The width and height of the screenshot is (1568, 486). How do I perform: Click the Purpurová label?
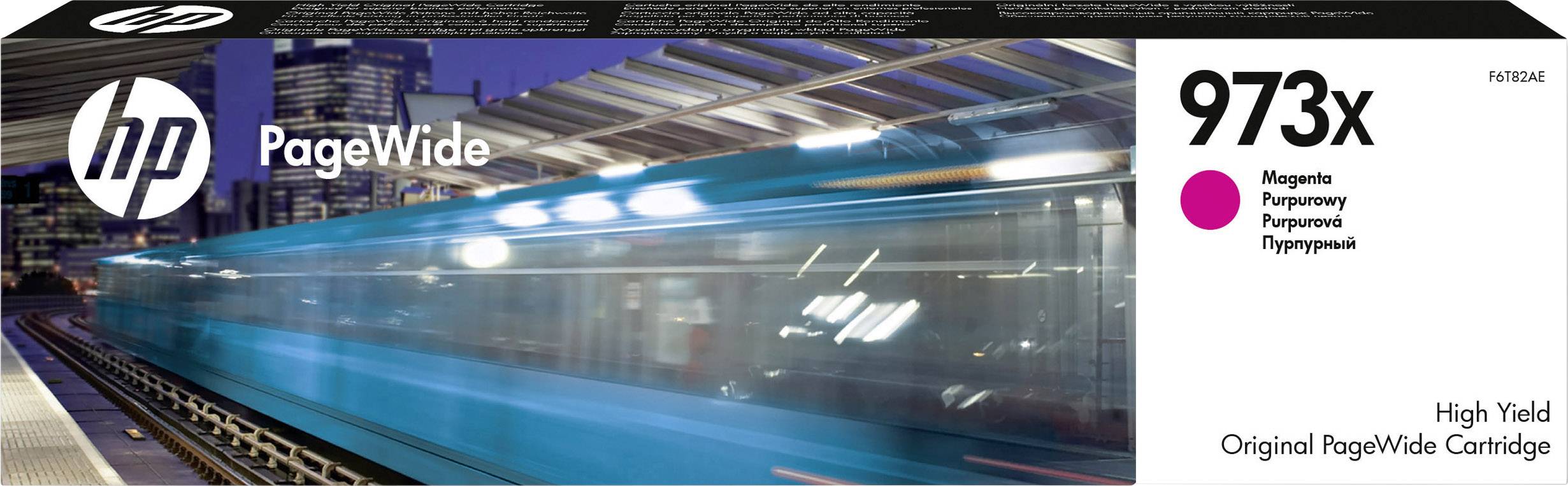point(1302,222)
